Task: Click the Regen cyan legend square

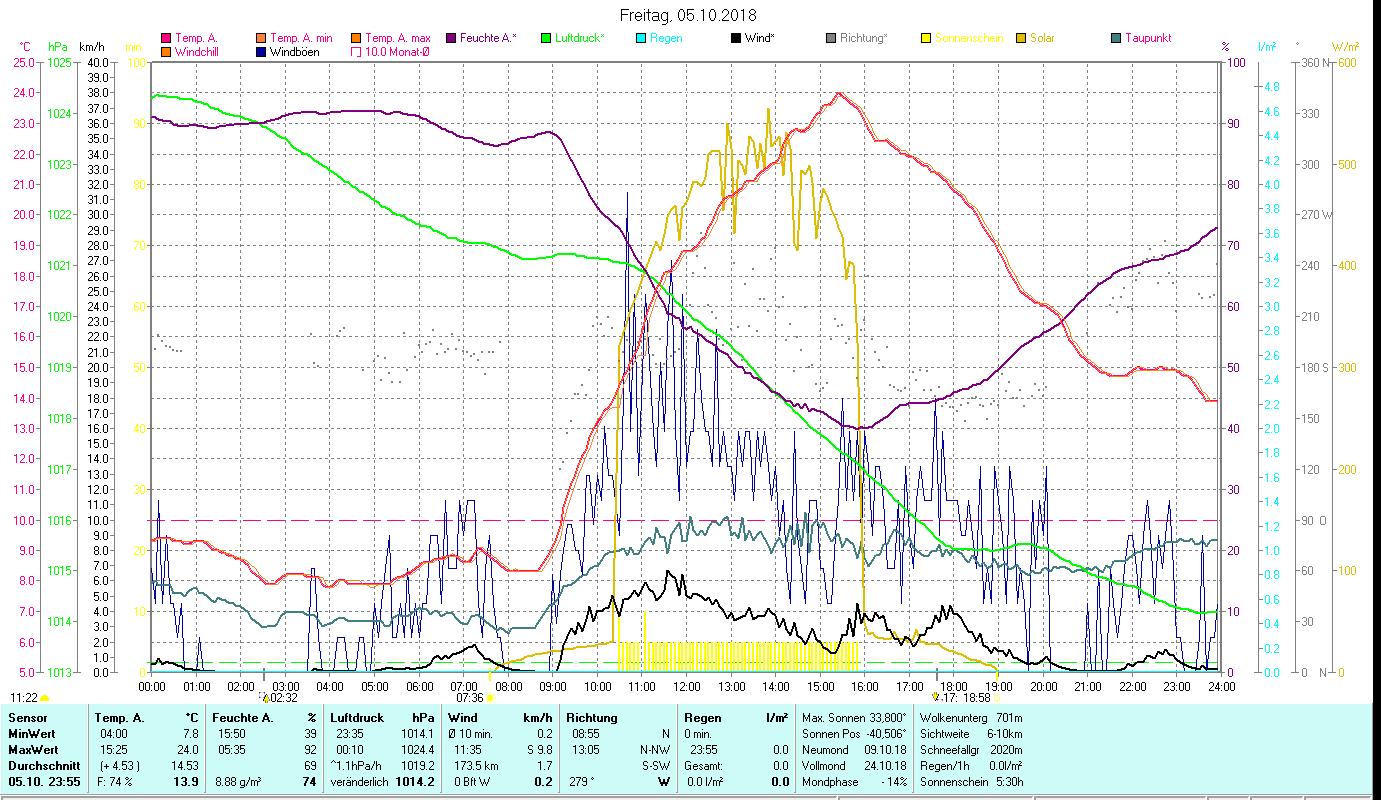Action: (641, 39)
